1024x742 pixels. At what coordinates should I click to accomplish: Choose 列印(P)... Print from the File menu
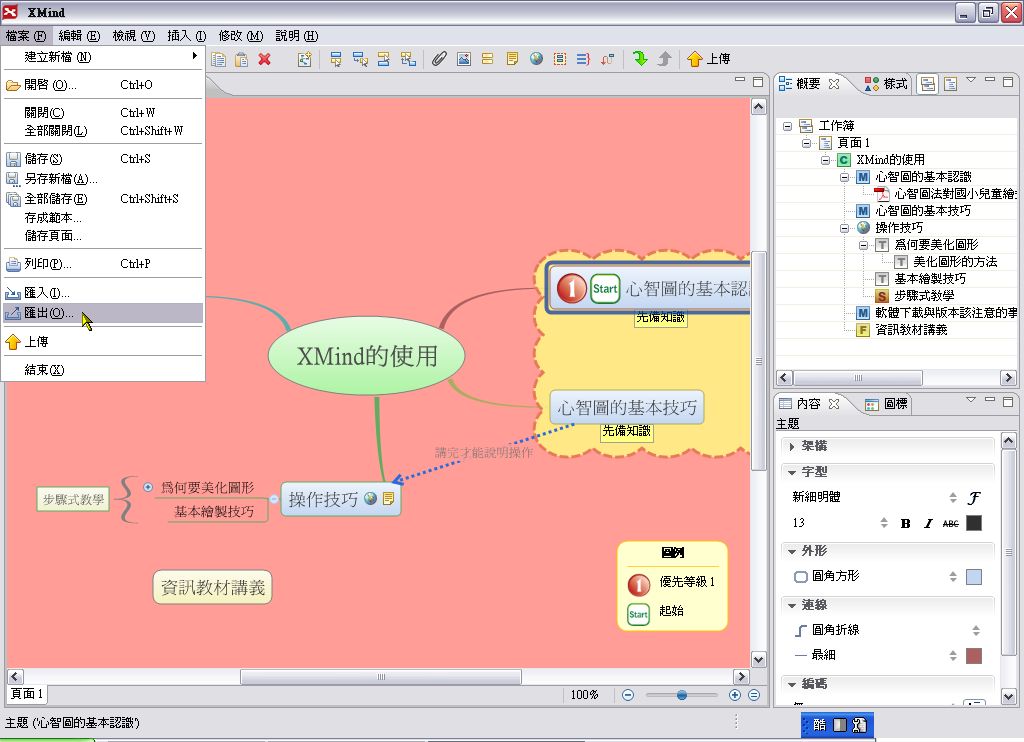tap(103, 265)
